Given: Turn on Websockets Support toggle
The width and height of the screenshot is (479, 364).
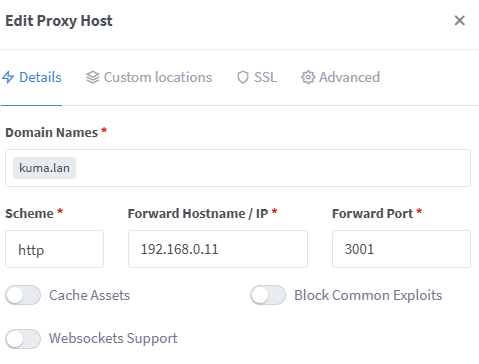Looking at the screenshot, I should pos(23,339).
